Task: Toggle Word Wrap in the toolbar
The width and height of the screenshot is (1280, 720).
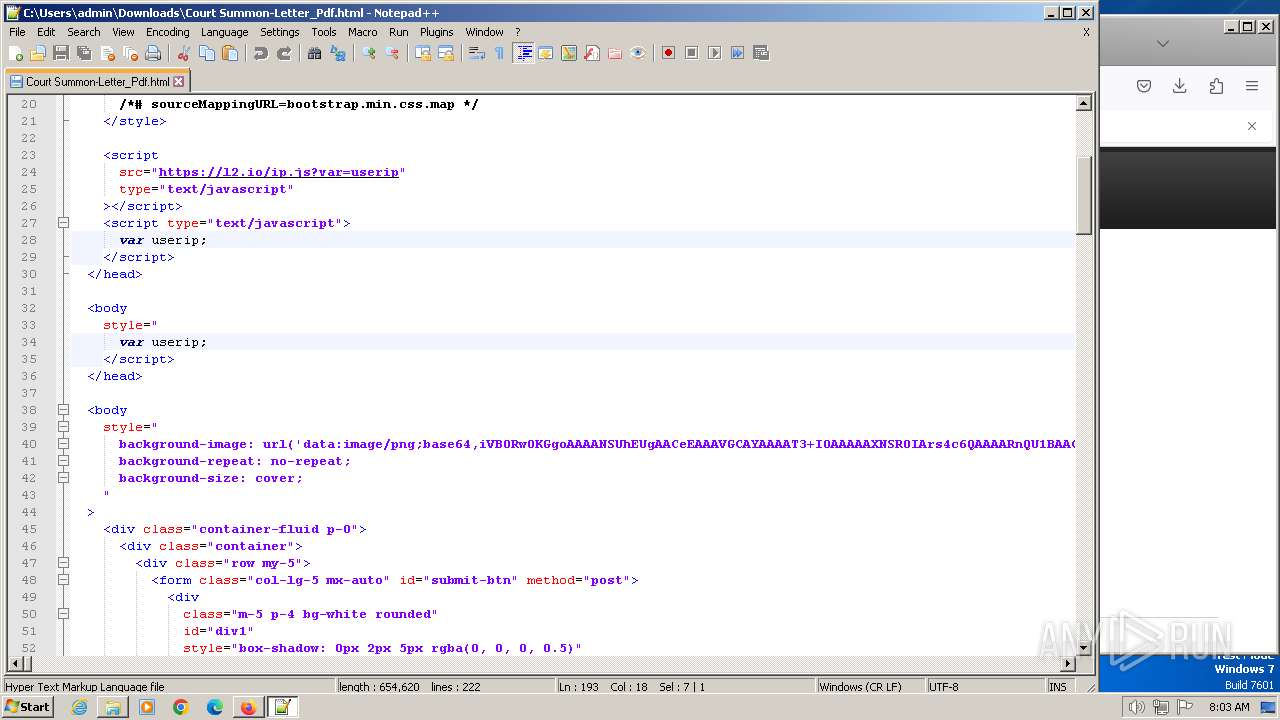Action: click(x=477, y=53)
